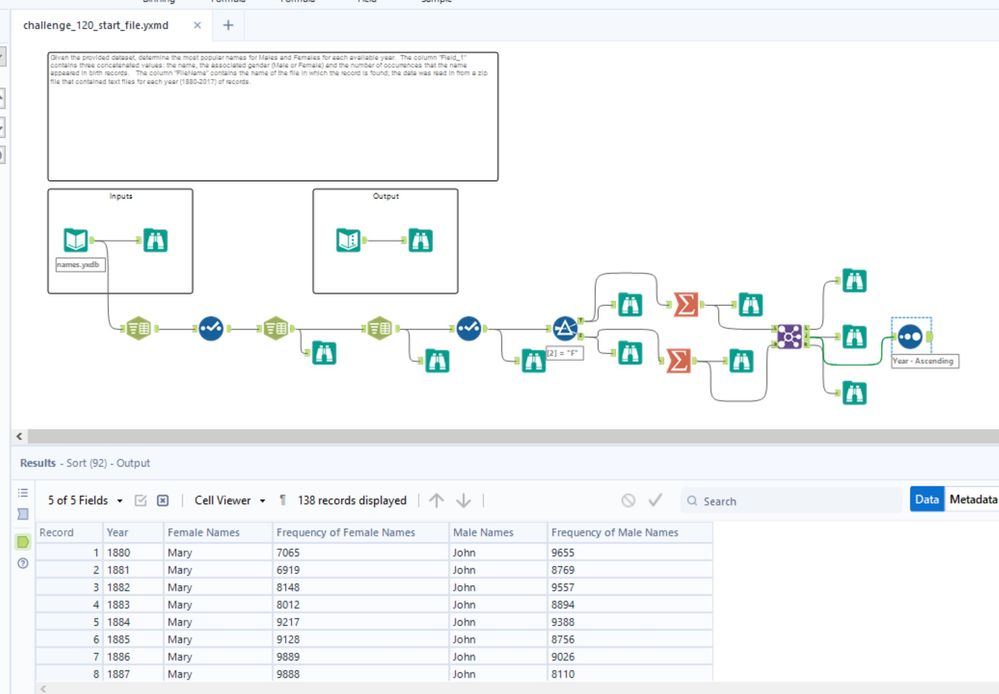Open the 5 of 5 Fields dropdown
This screenshot has height=694, width=999.
(x=85, y=500)
